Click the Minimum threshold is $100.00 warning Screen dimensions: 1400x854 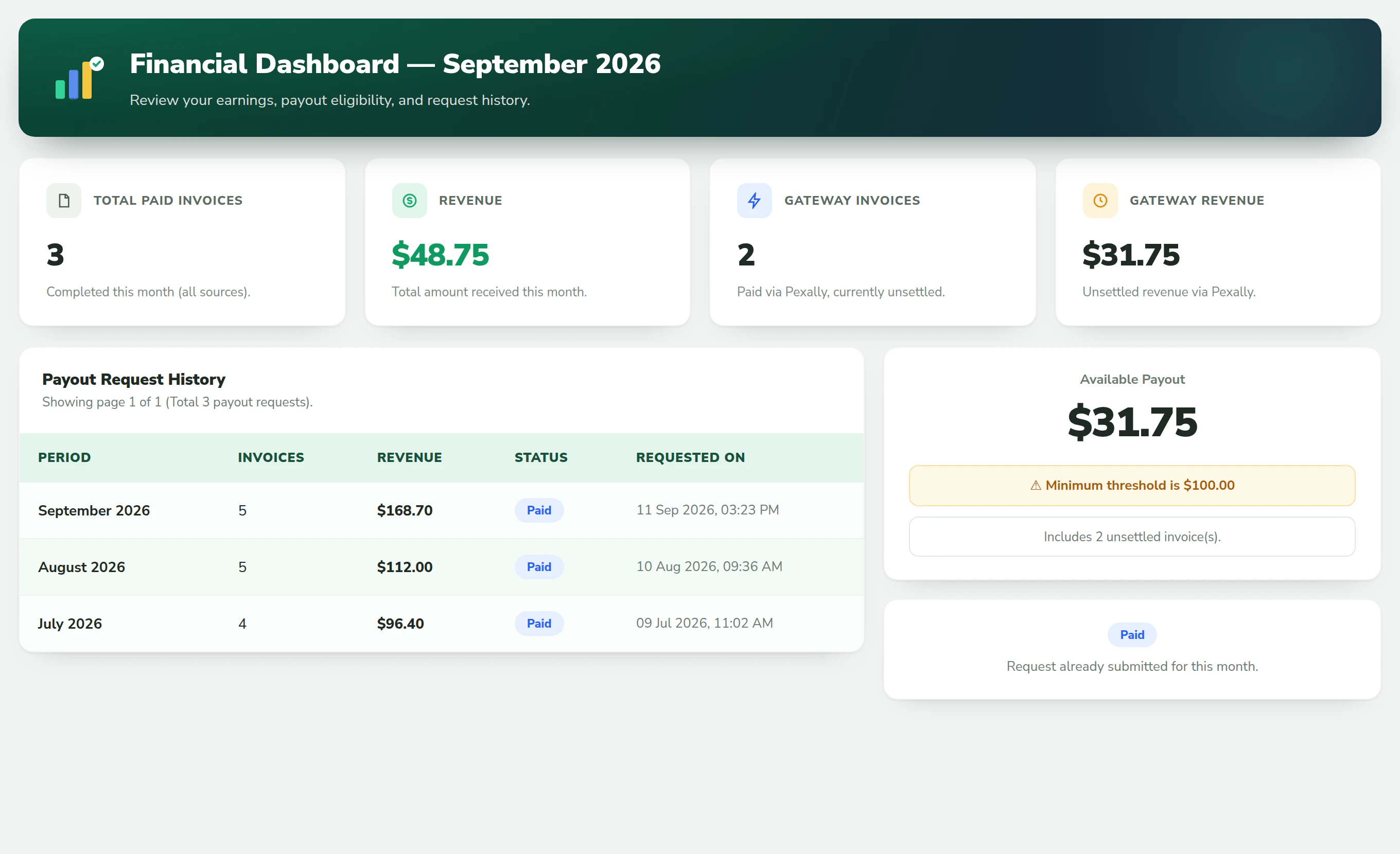click(1132, 486)
